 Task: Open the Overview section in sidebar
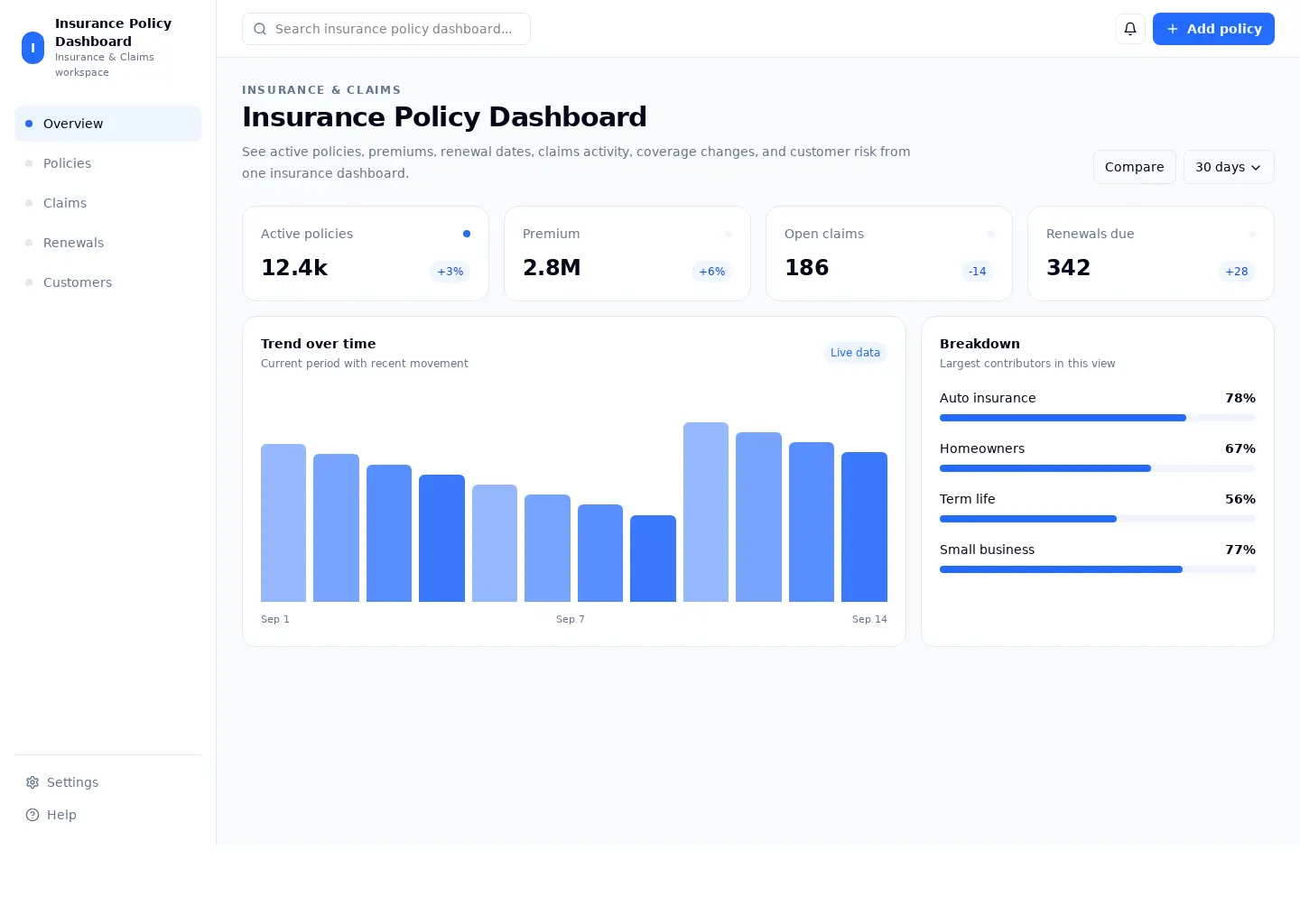108,124
